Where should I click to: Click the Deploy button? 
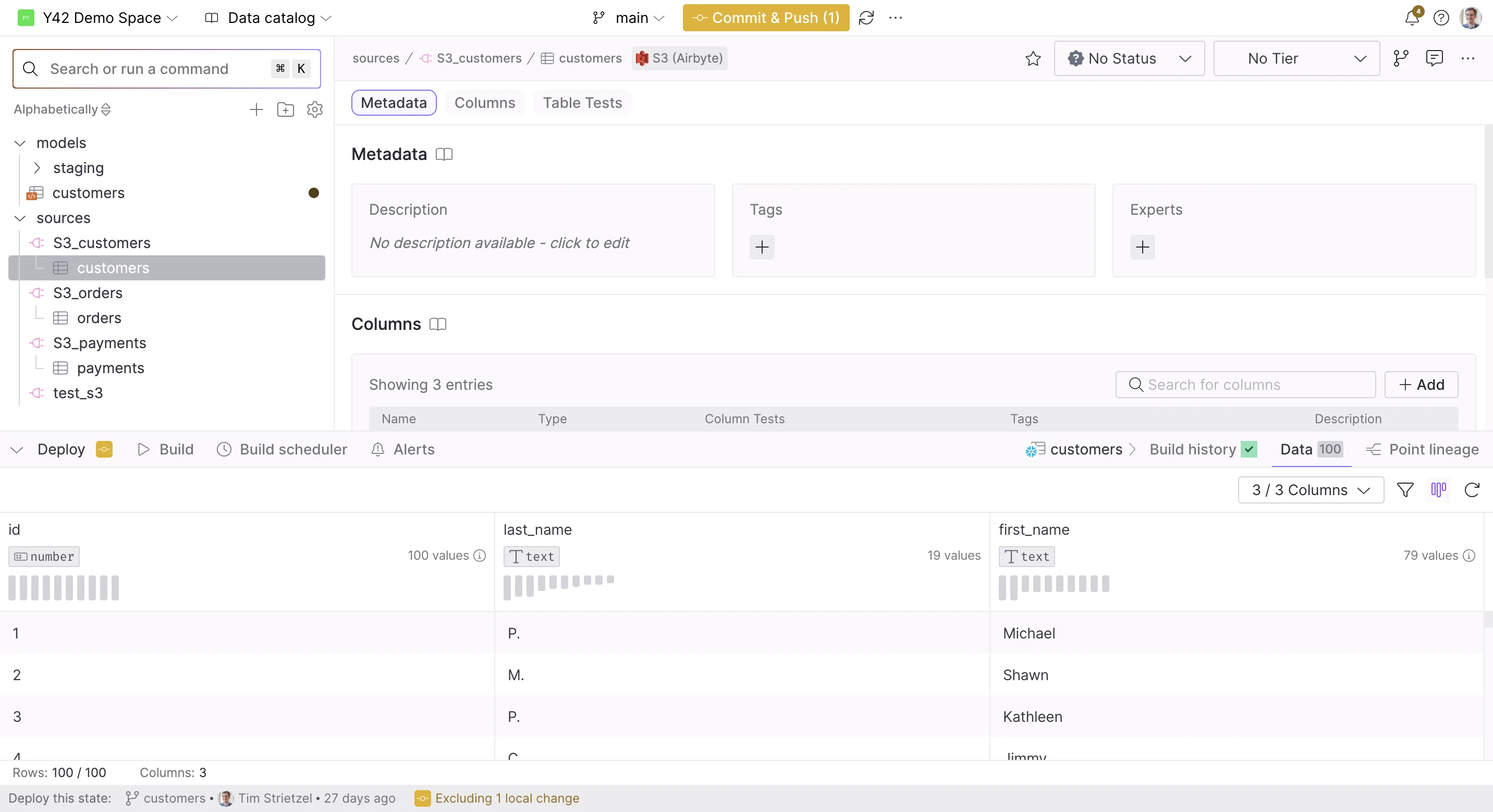[x=61, y=449]
